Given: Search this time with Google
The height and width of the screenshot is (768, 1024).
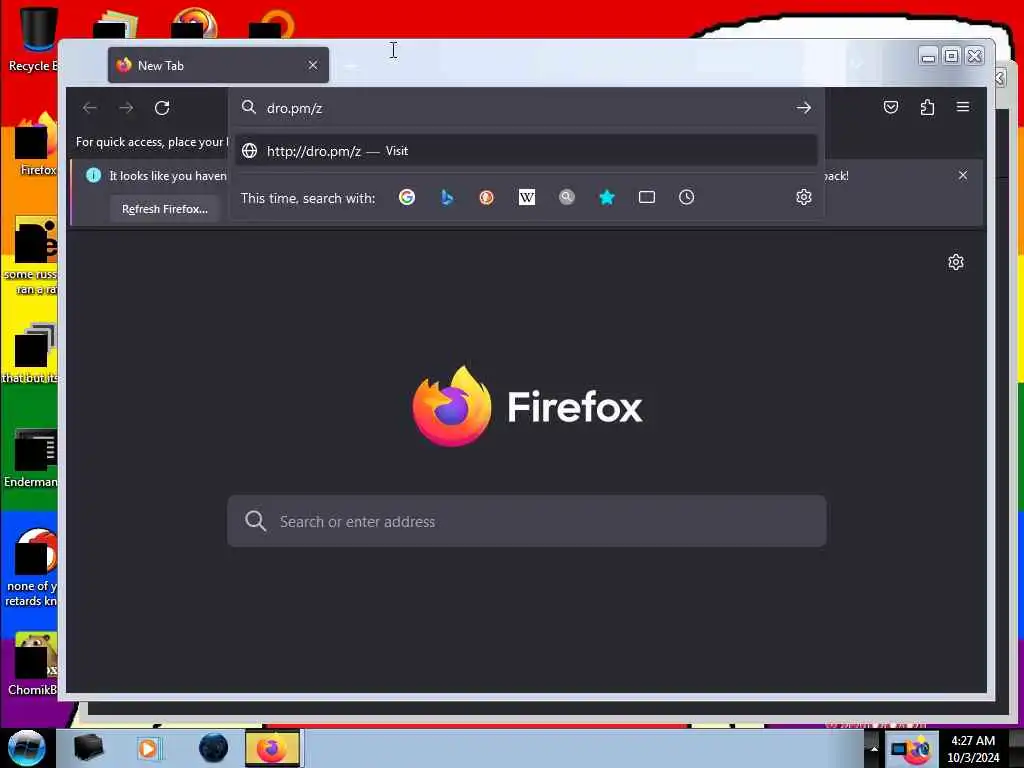Looking at the screenshot, I should click(407, 197).
